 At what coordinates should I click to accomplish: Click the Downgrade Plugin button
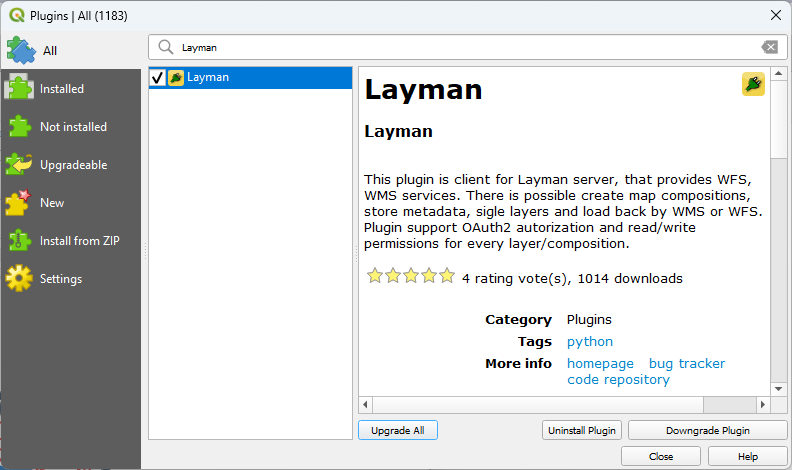coord(708,431)
